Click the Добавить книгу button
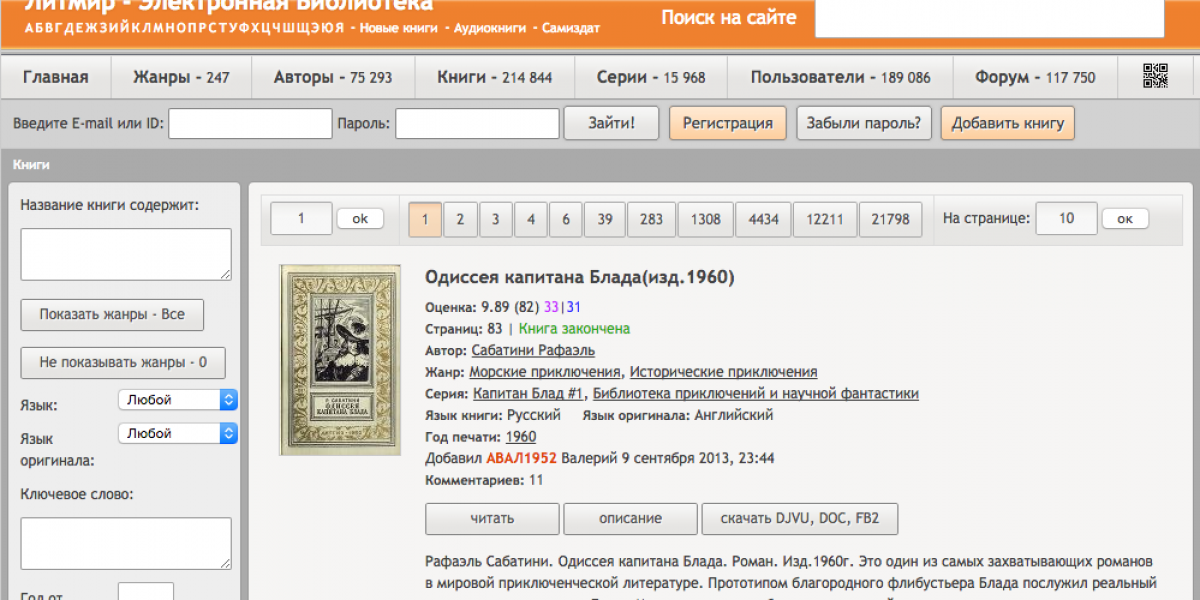 (1008, 123)
